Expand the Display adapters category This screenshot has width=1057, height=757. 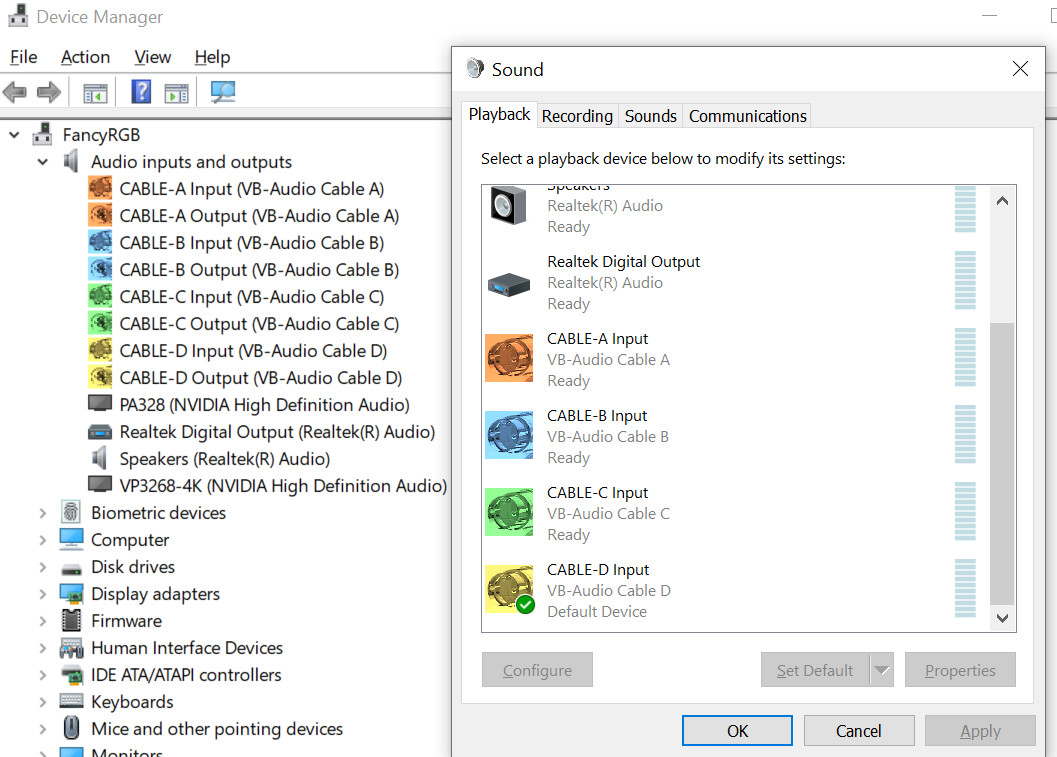click(x=42, y=594)
